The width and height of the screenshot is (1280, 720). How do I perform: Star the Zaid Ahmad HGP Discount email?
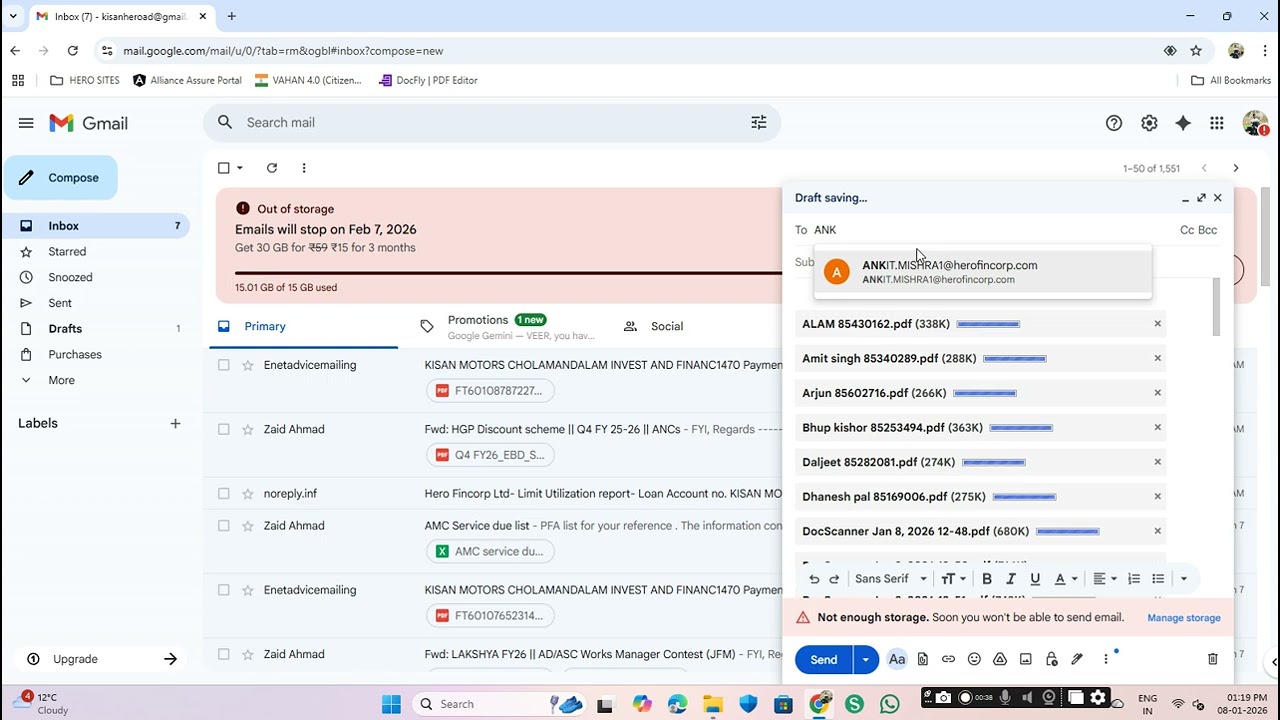coord(248,429)
